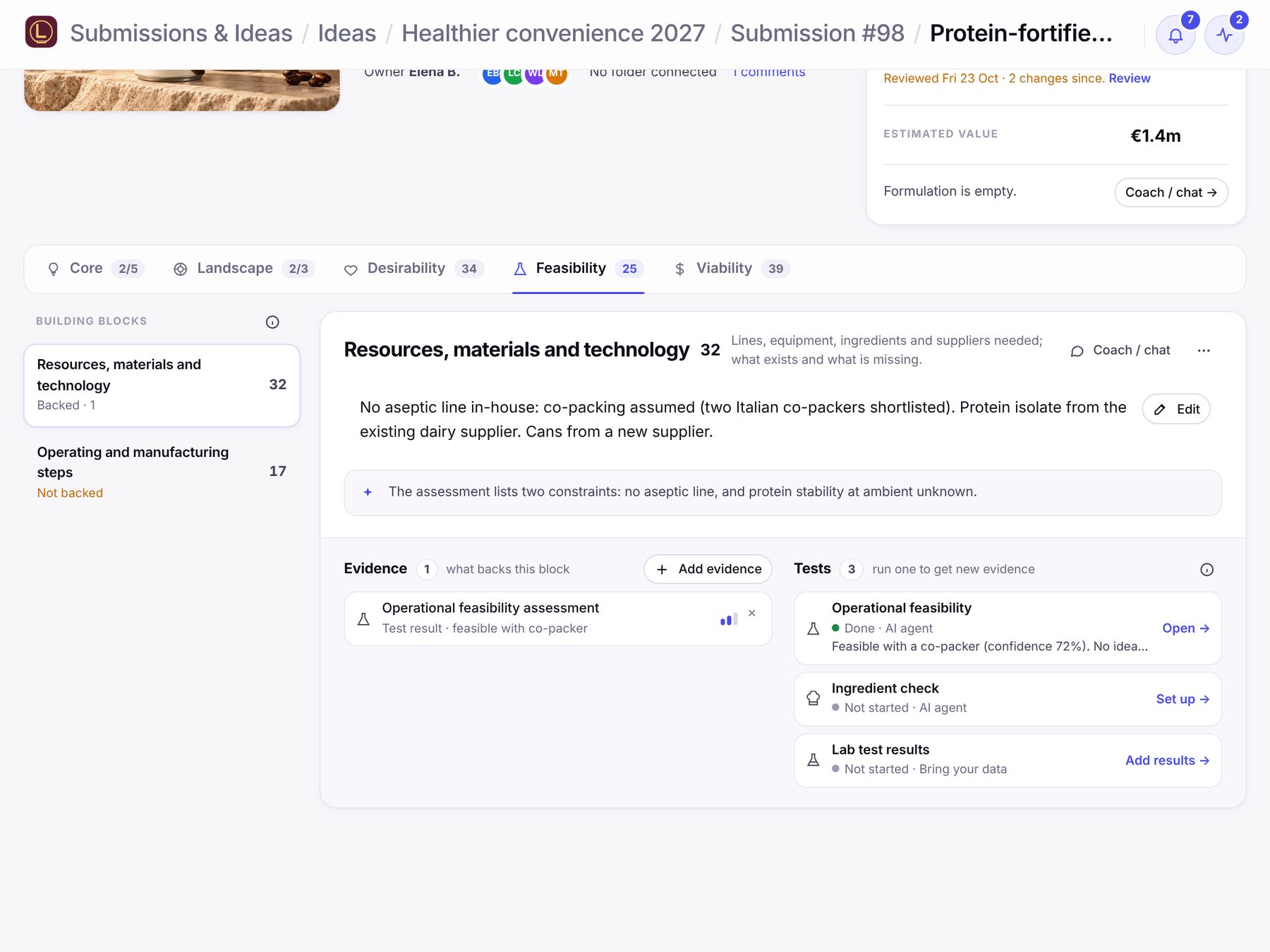Open the block's three-dot more menu
The width and height of the screenshot is (1270, 952).
[x=1204, y=350]
